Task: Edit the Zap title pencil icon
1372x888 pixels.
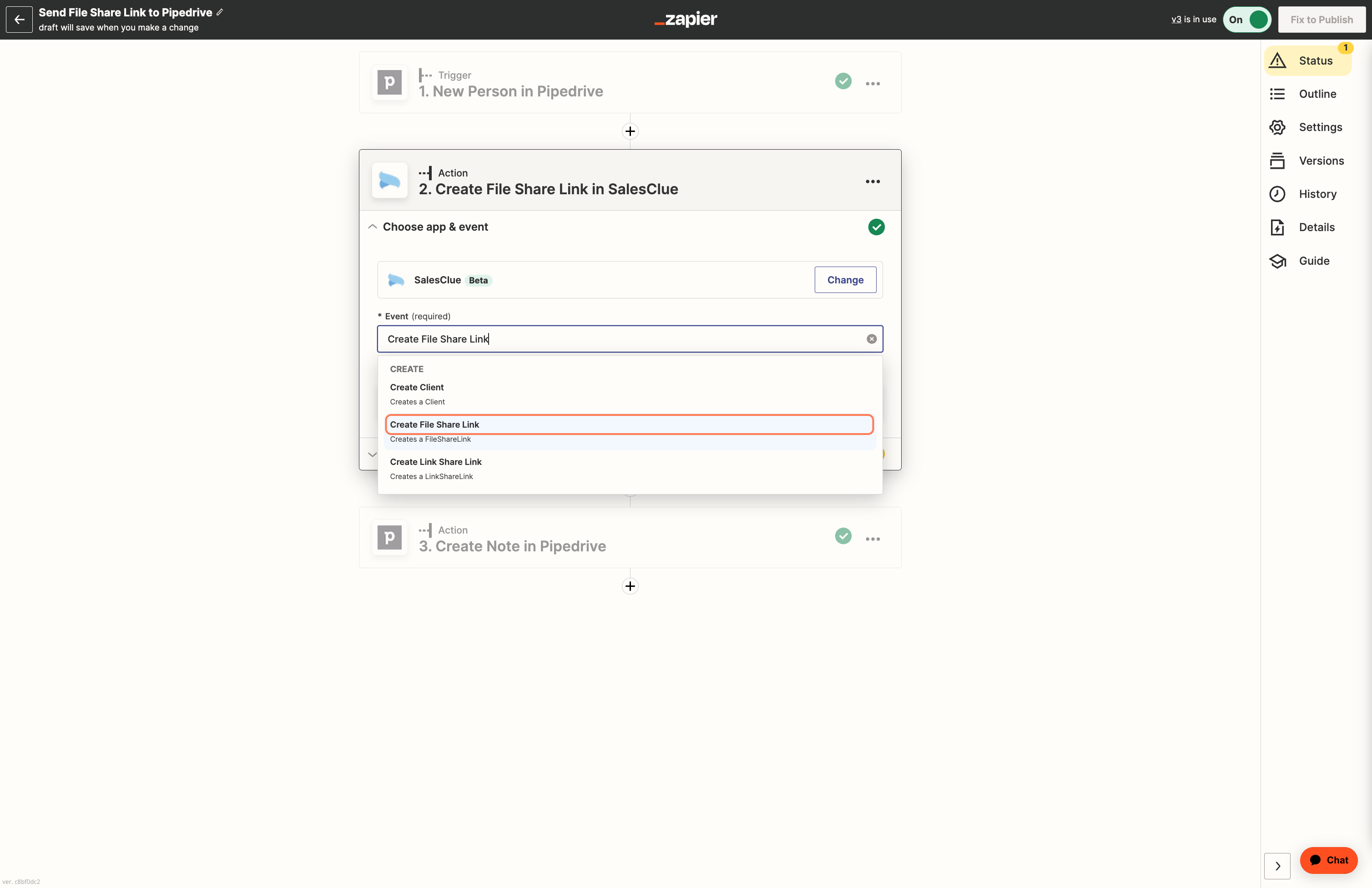Action: tap(220, 12)
